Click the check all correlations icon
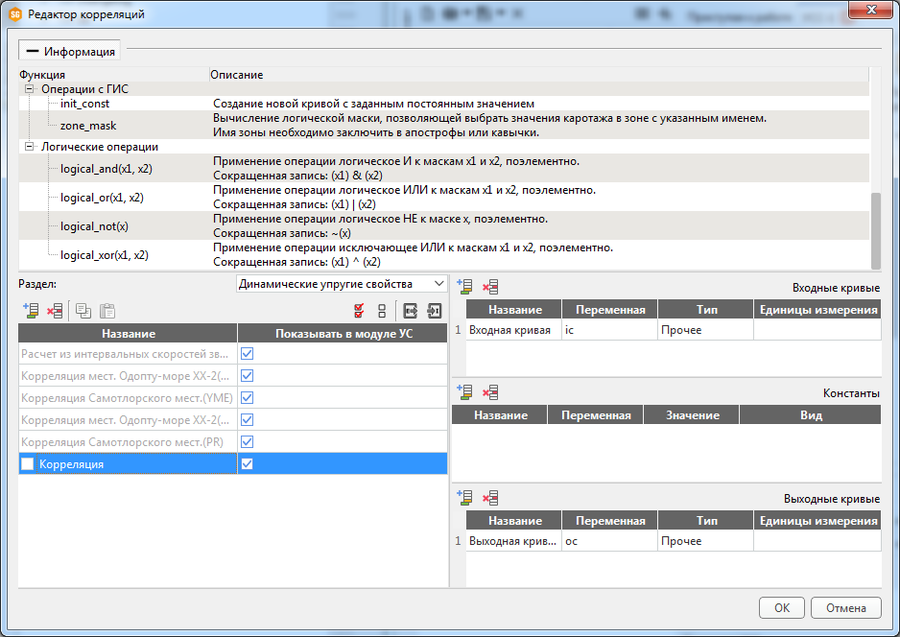 coord(359,311)
